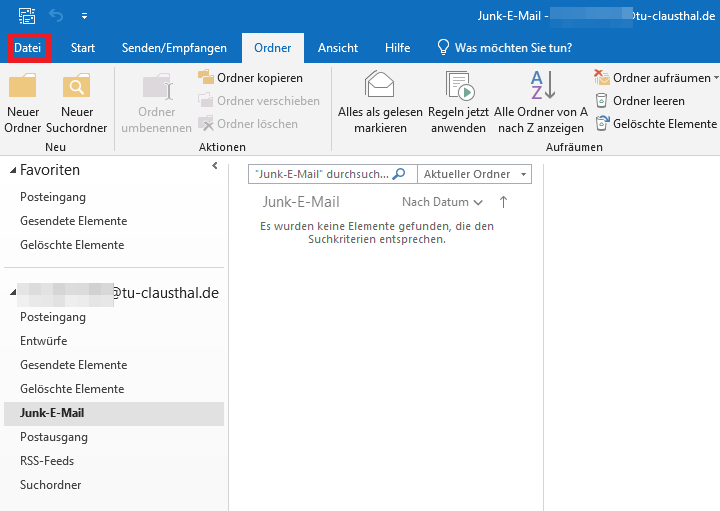Click Ordner verschieben

click(x=259, y=101)
